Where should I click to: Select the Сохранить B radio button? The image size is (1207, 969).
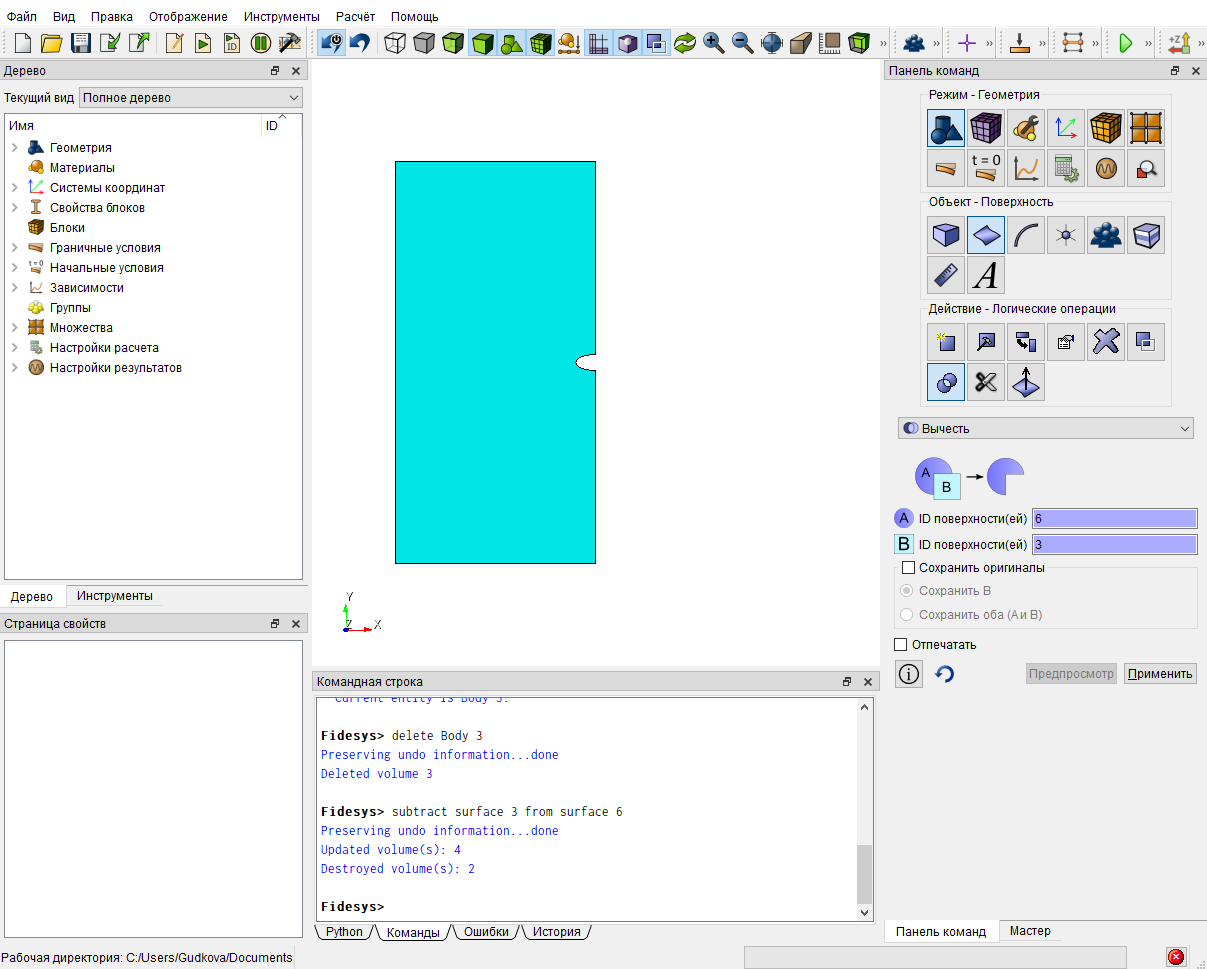(x=907, y=591)
